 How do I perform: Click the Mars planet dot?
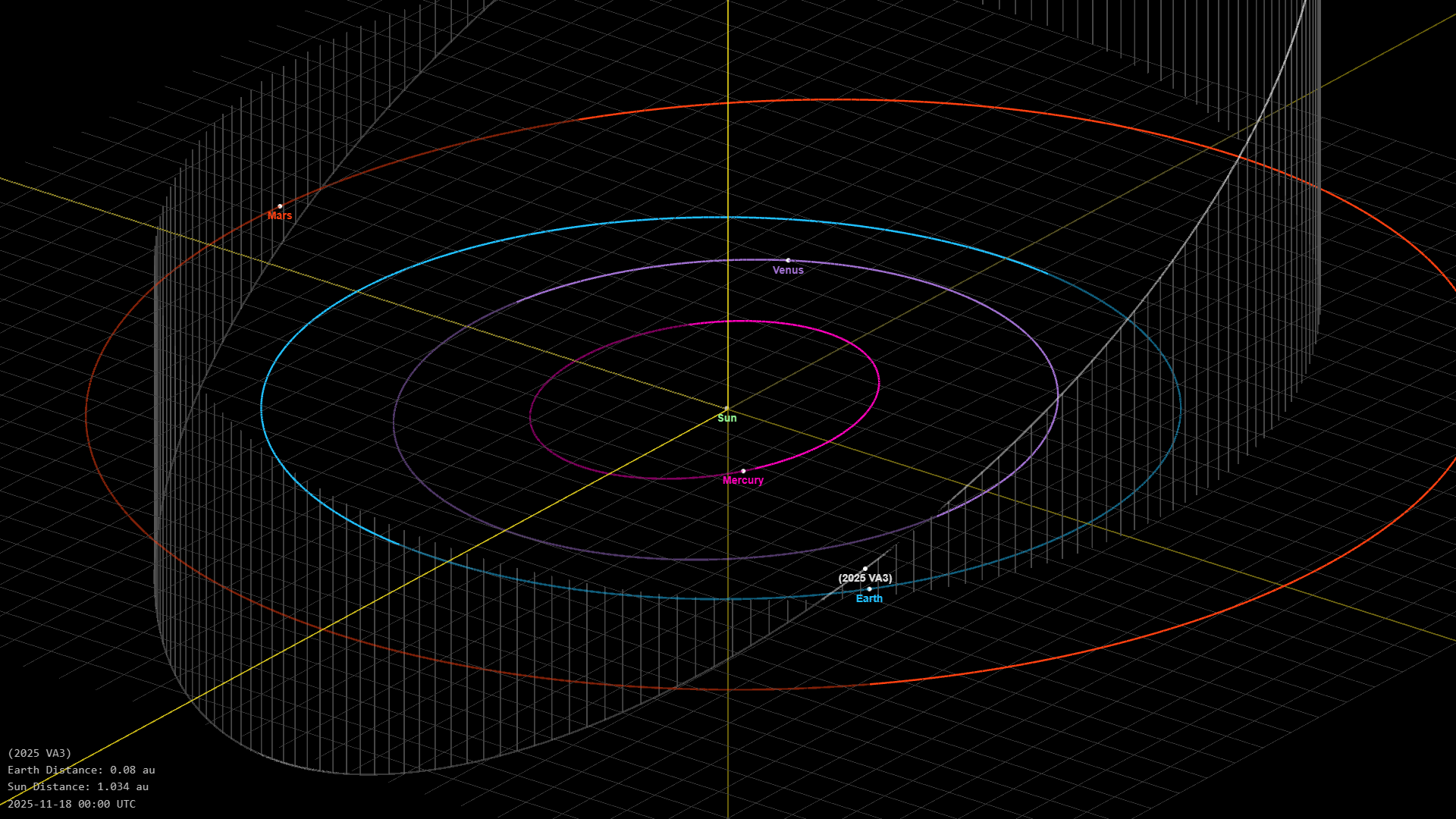coord(280,206)
